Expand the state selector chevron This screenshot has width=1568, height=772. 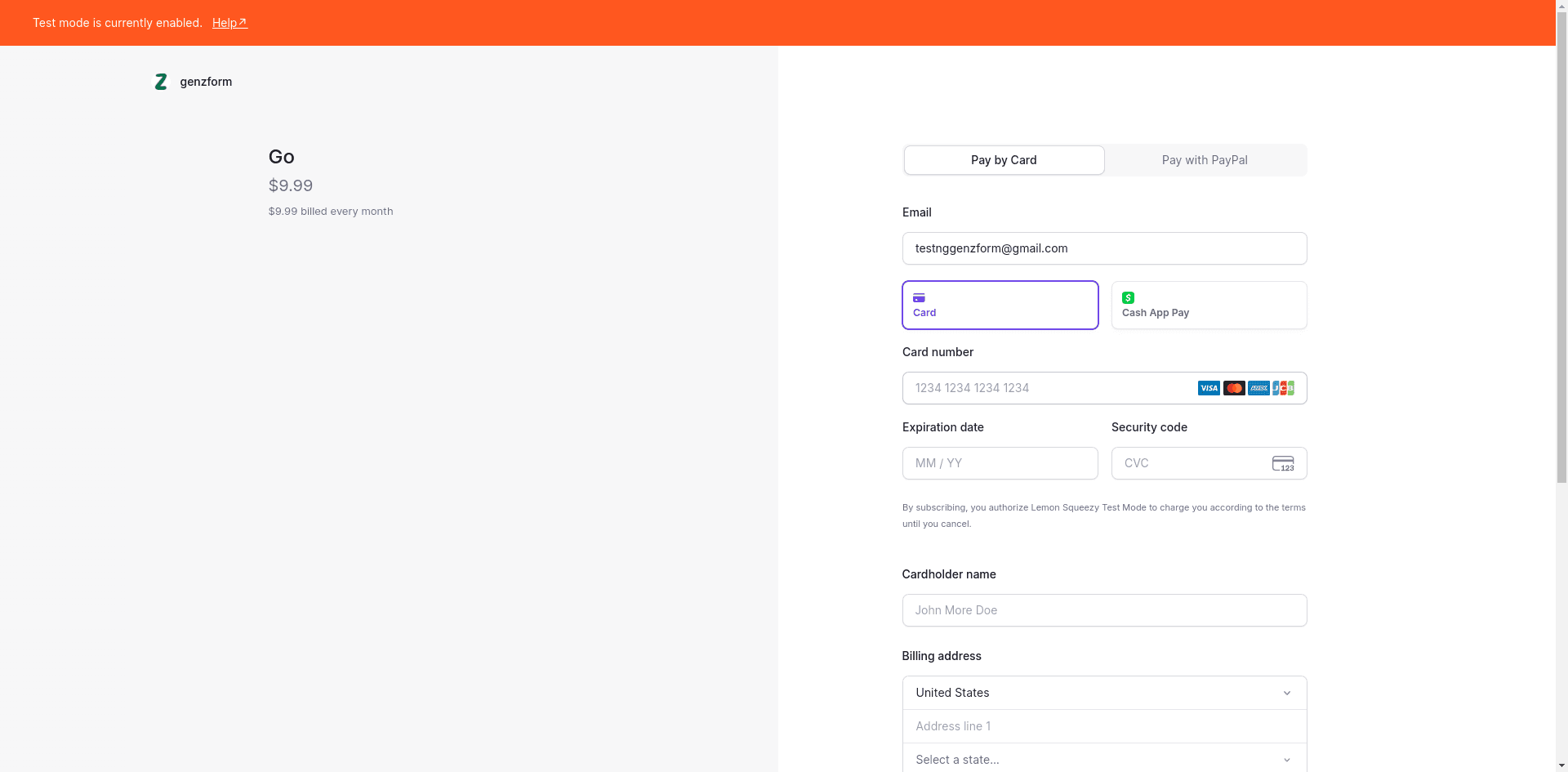[x=1287, y=759]
